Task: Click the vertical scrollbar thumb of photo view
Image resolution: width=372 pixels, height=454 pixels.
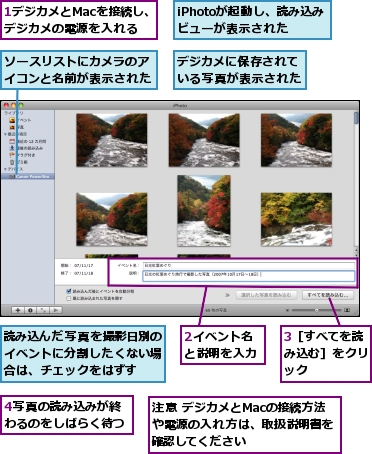Action: coord(356,118)
